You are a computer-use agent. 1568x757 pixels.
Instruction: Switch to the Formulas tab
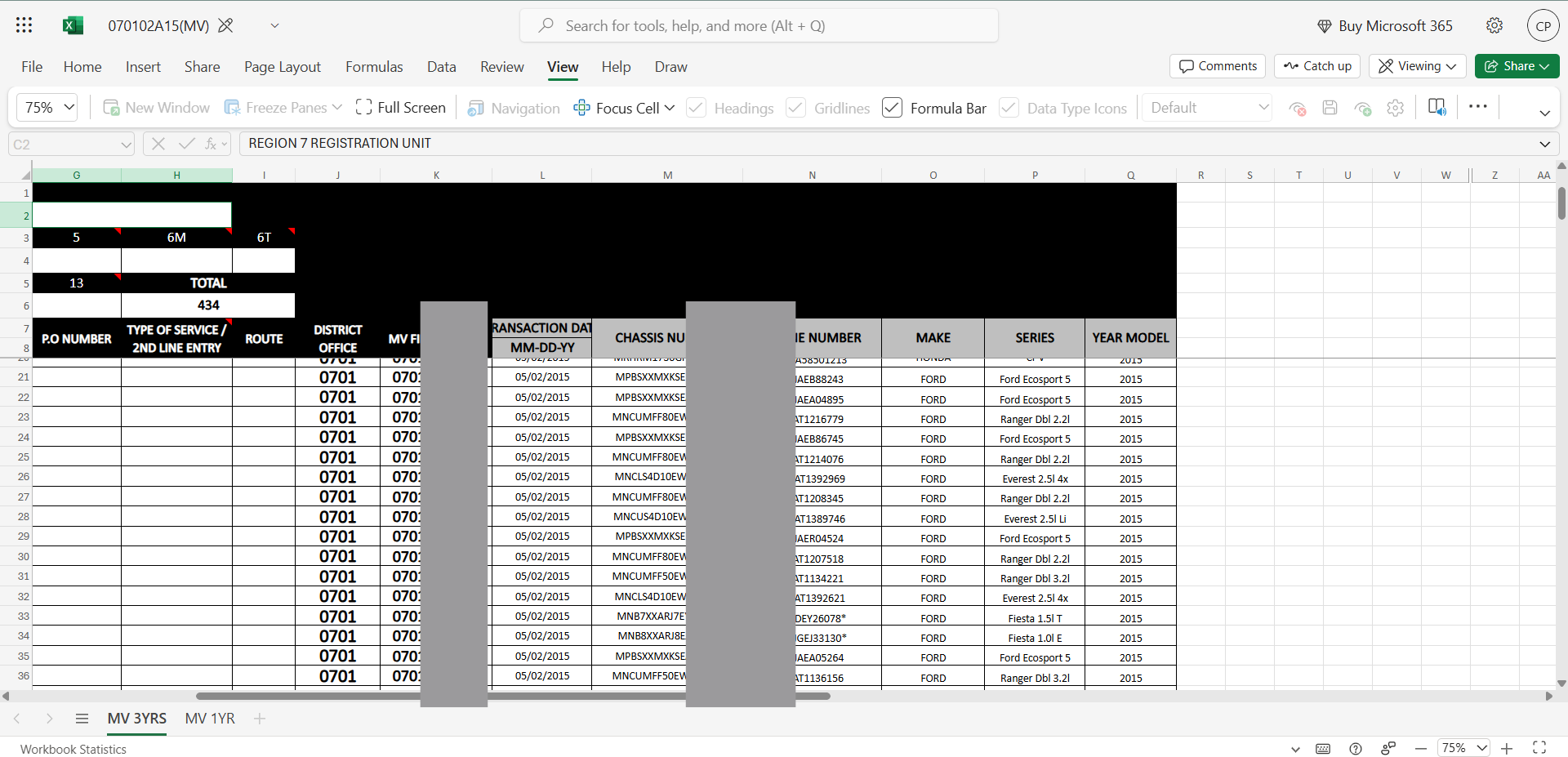coord(374,67)
